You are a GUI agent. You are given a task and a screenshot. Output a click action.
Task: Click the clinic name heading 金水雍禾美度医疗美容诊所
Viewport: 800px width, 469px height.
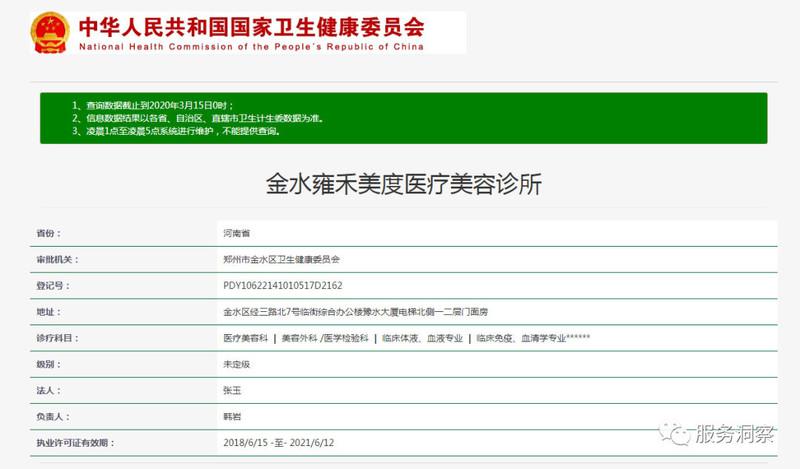point(403,184)
